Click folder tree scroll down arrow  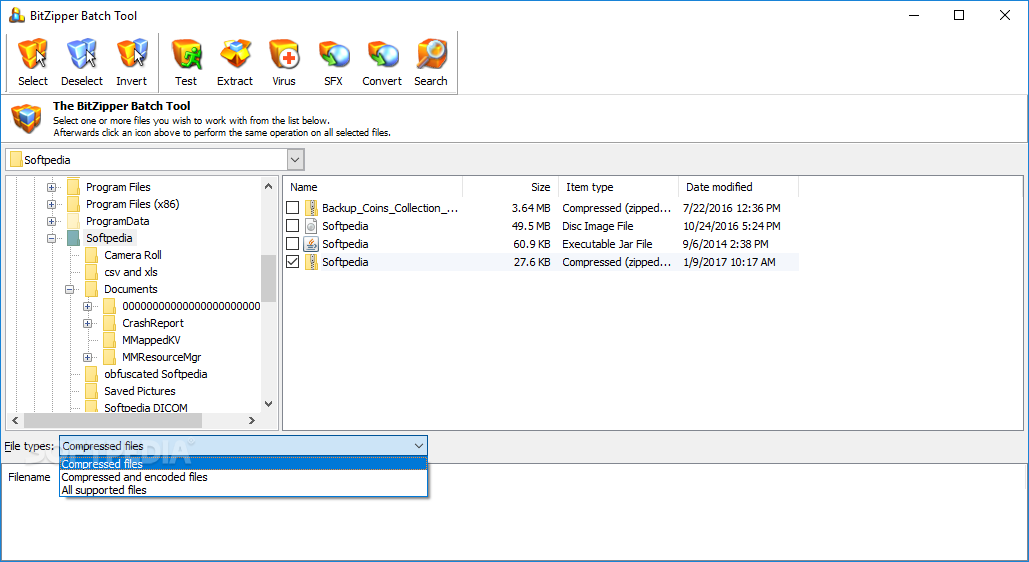click(x=268, y=404)
